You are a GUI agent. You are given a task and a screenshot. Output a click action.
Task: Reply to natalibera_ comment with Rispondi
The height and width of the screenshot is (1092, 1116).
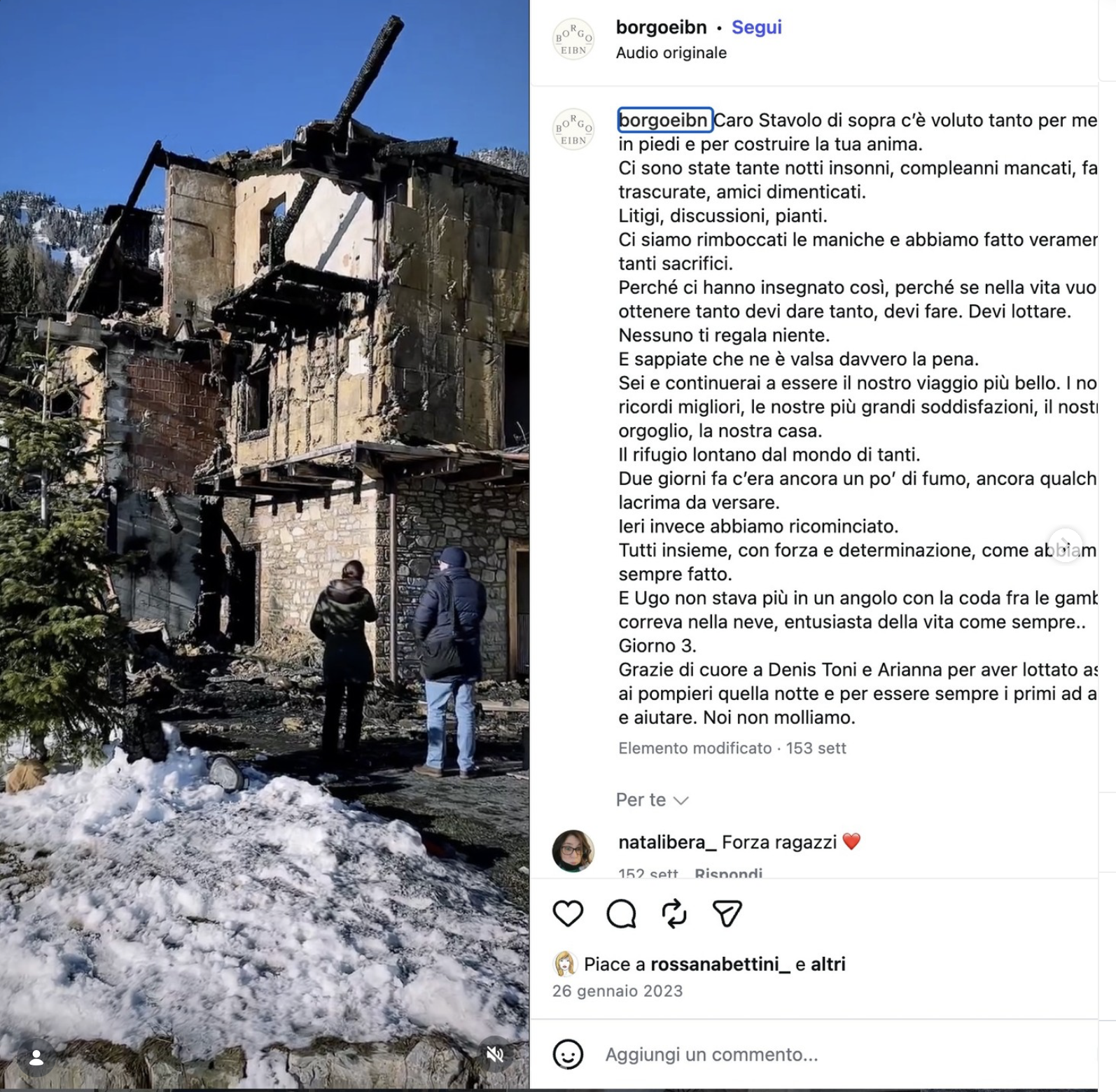pos(728,873)
